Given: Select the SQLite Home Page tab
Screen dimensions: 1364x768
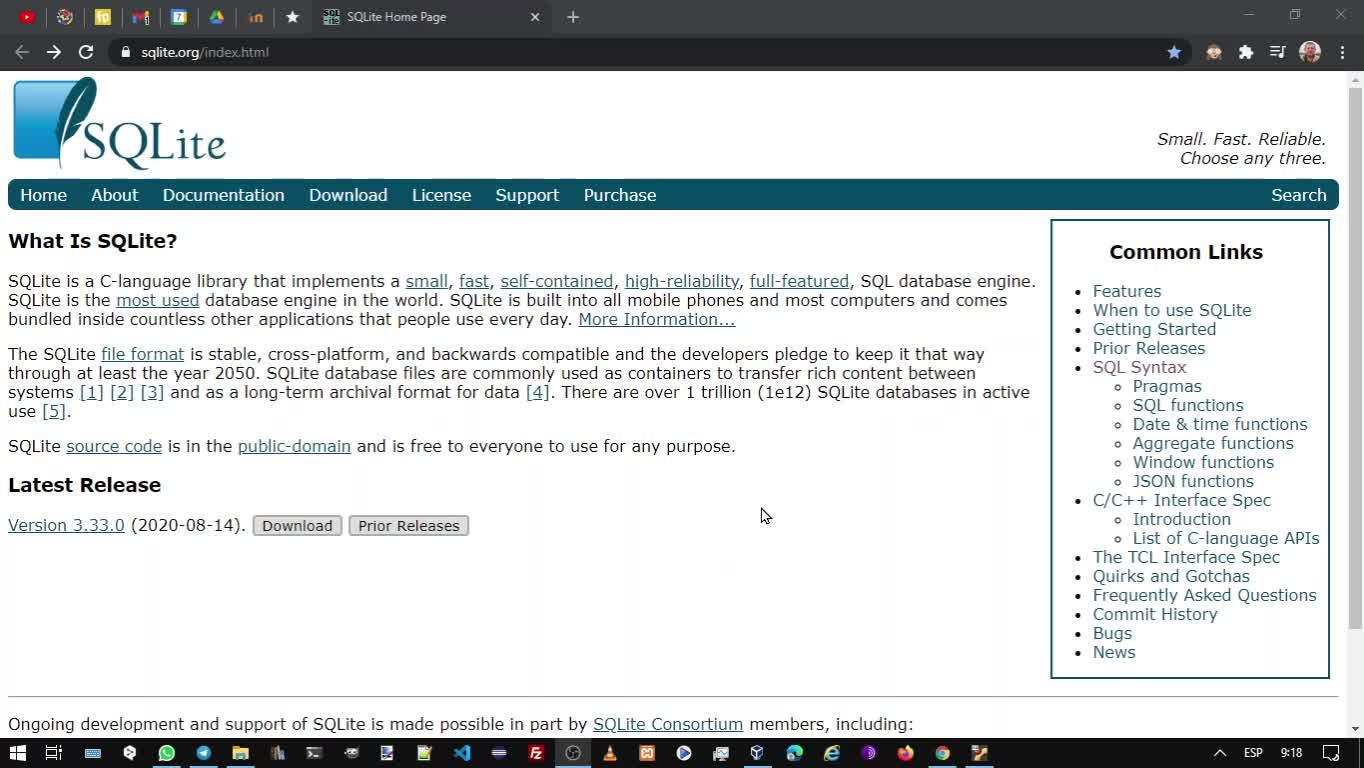Looking at the screenshot, I should point(431,17).
